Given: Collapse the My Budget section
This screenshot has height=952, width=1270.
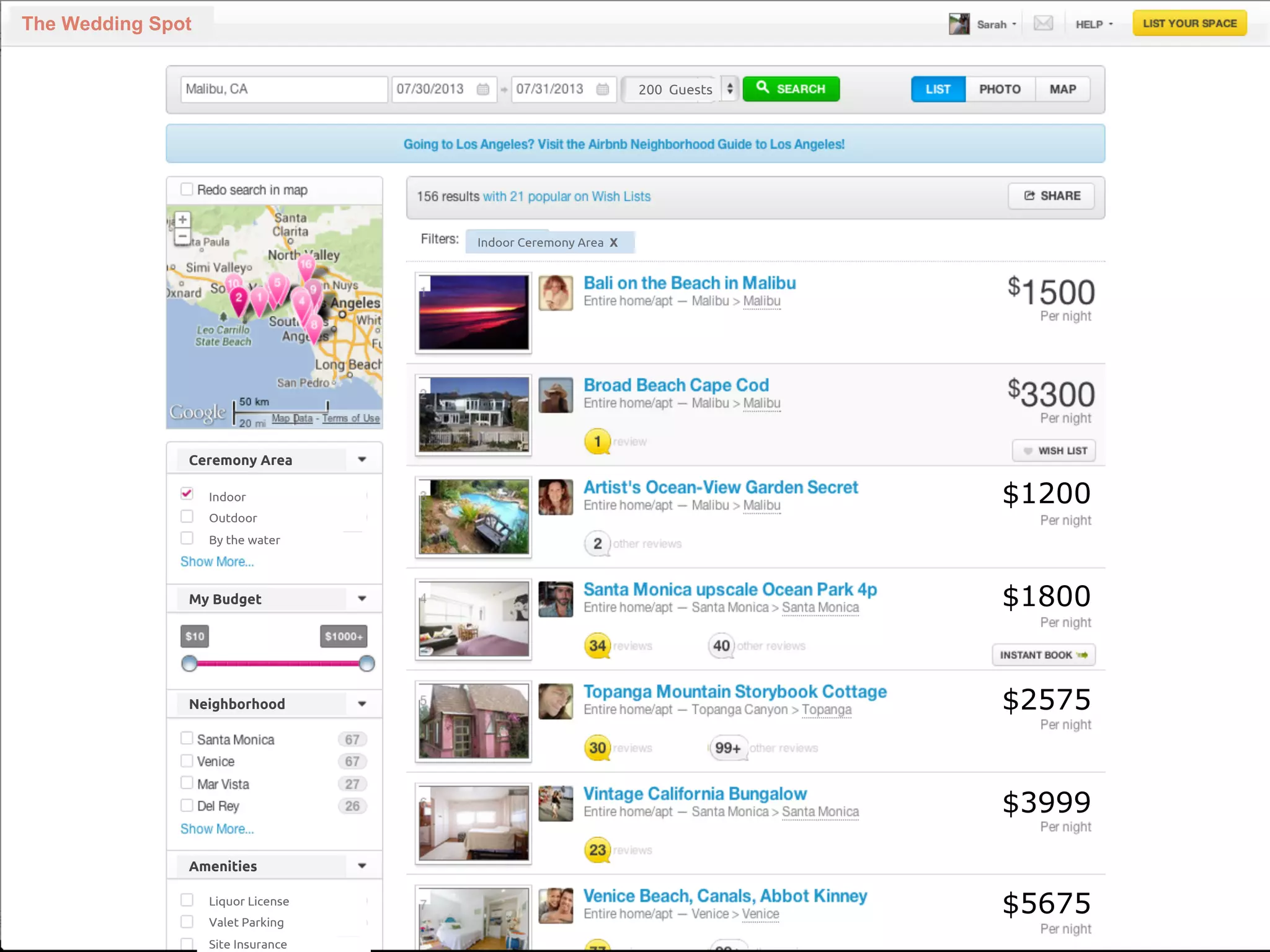Looking at the screenshot, I should point(362,599).
